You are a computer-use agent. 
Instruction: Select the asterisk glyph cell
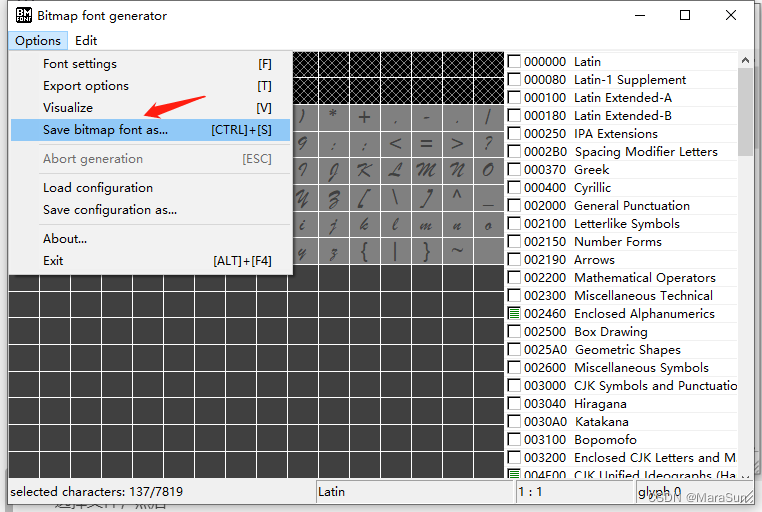[x=333, y=117]
